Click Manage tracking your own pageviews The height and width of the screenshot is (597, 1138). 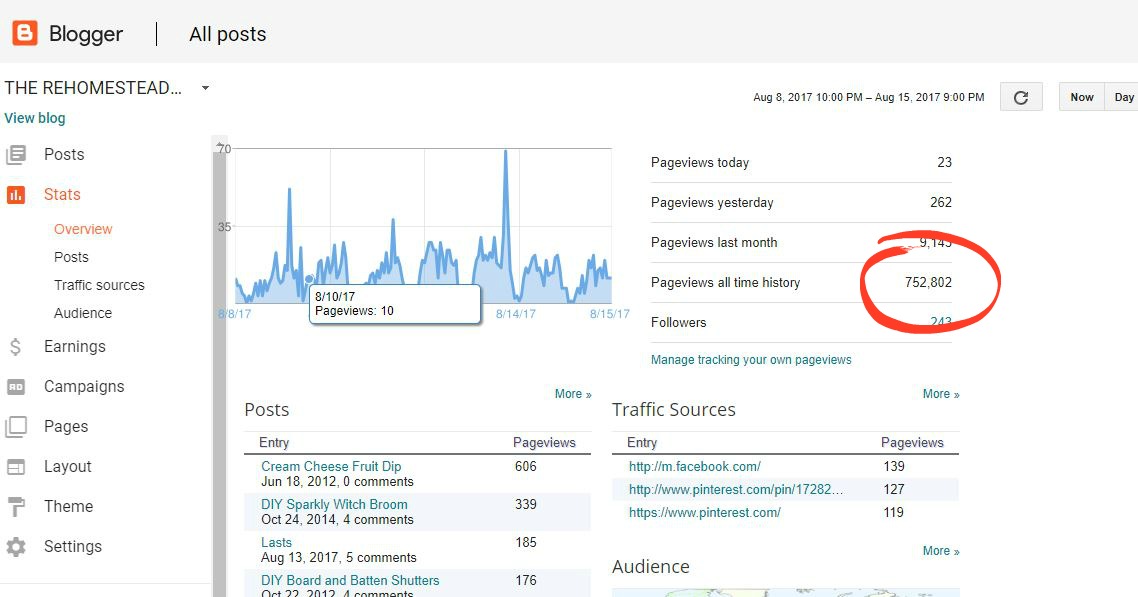[x=751, y=360]
